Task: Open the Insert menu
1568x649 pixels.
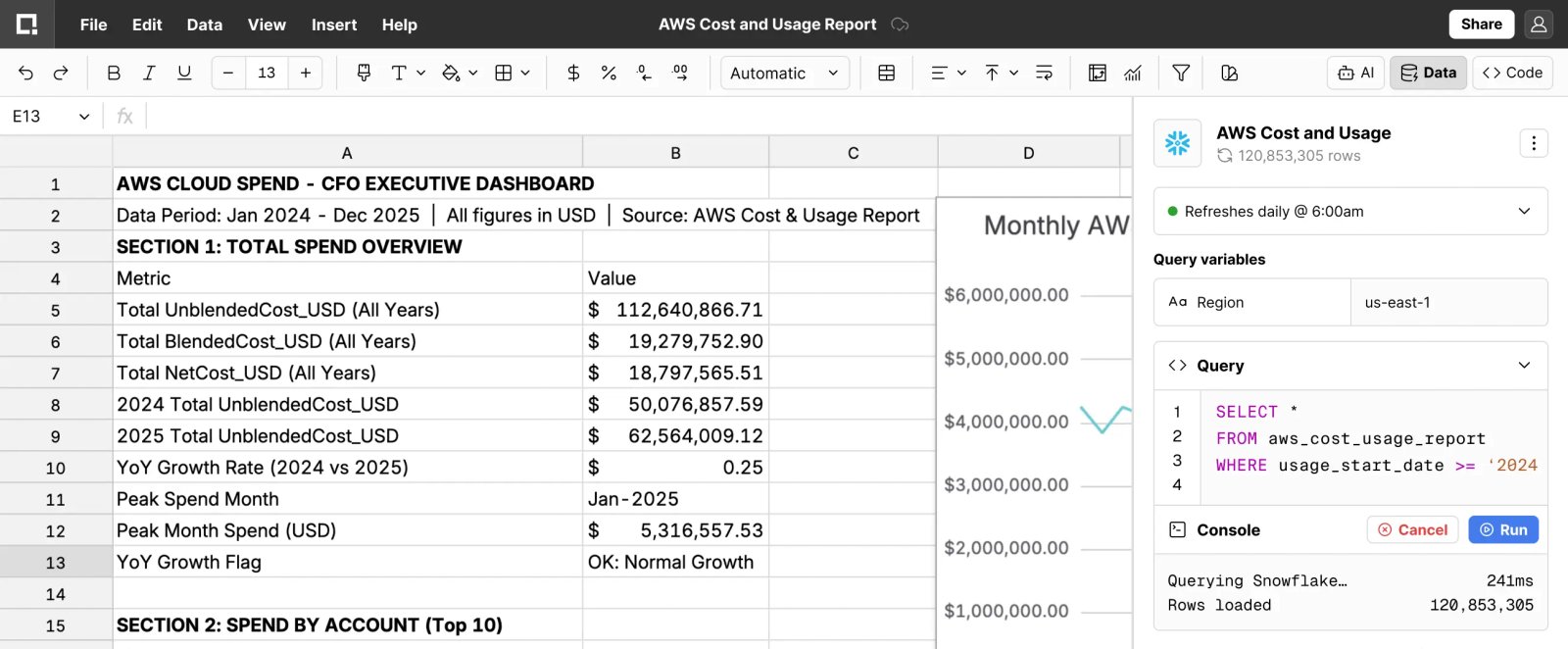Action: 334,25
